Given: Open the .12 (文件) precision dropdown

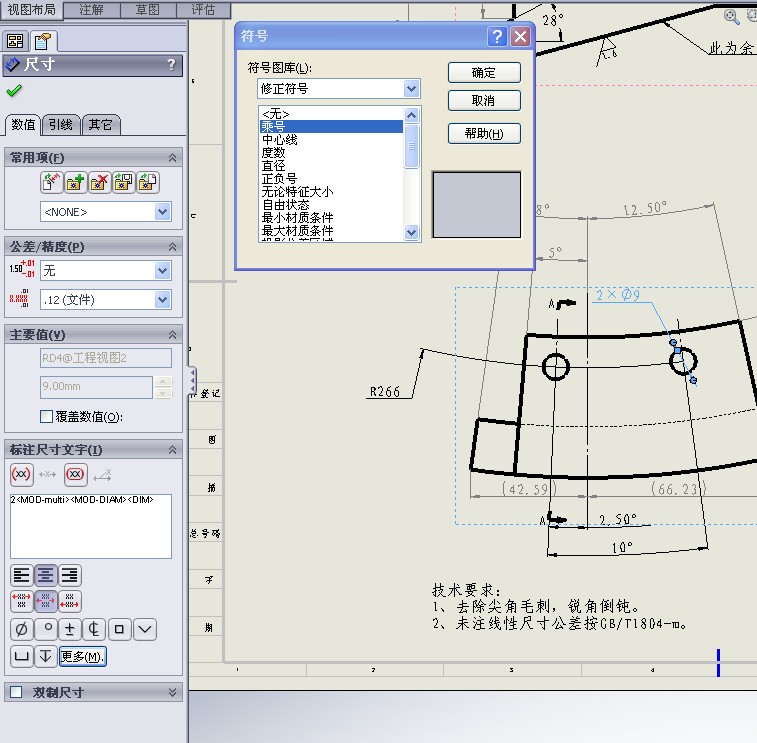Looking at the screenshot, I should coord(163,299).
